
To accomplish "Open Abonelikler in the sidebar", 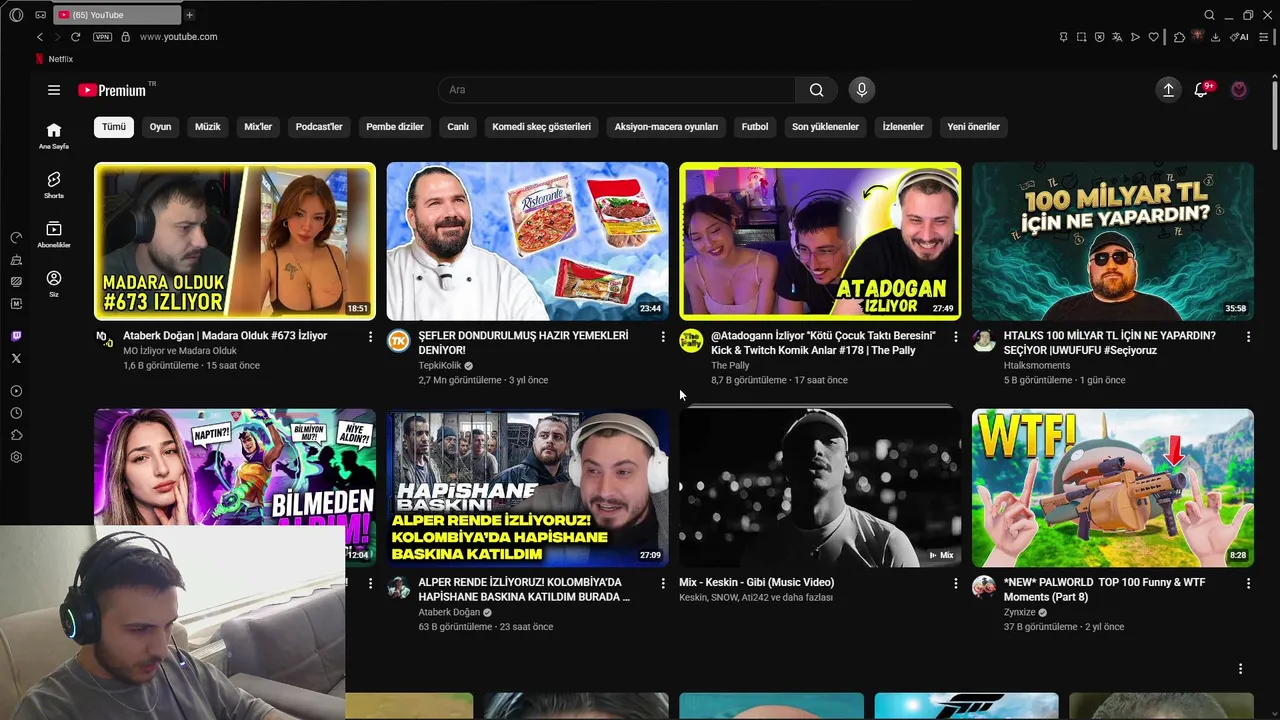I will point(54,234).
